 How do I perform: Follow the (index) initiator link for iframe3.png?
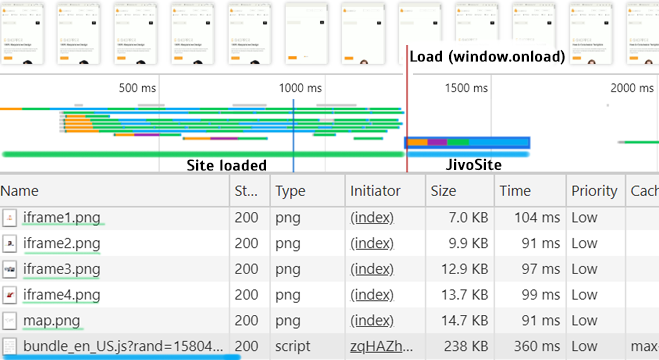[372, 269]
